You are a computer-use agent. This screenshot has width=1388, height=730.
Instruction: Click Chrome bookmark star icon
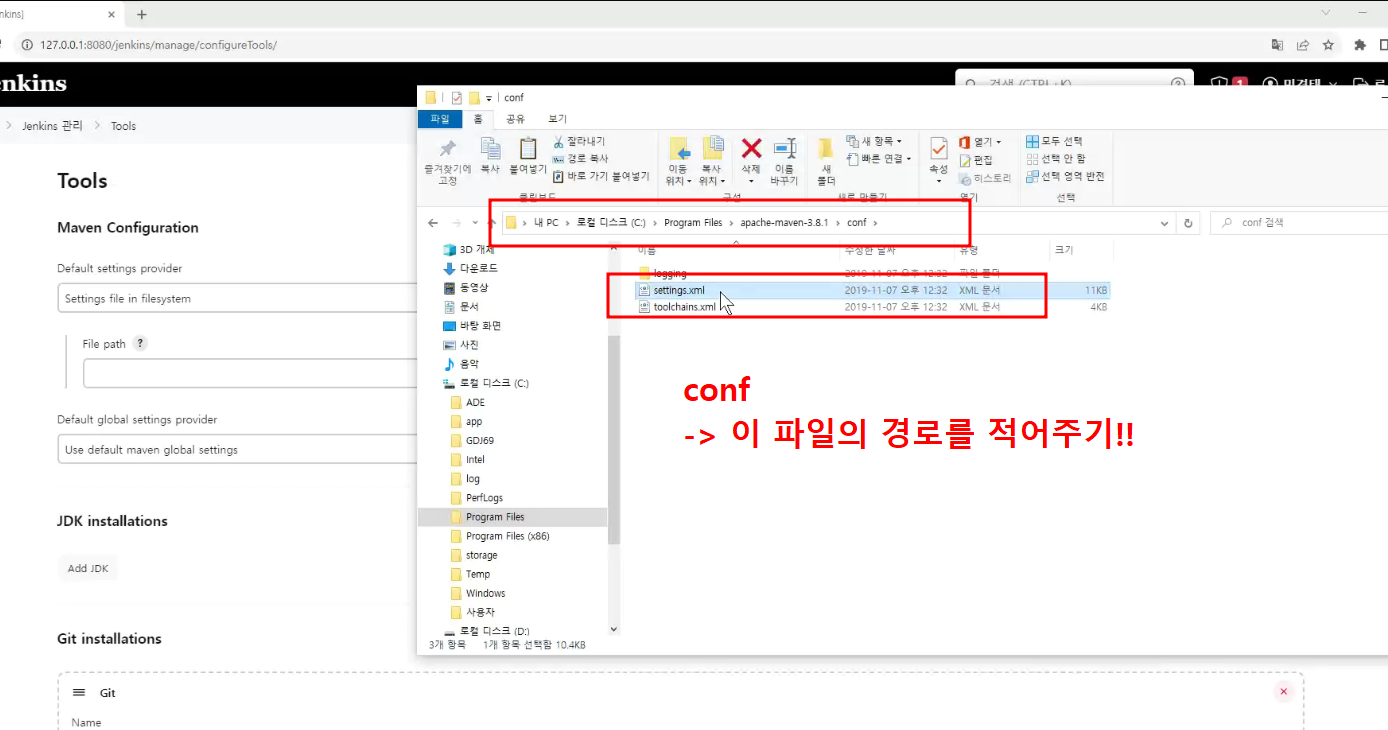pyautogui.click(x=1328, y=45)
